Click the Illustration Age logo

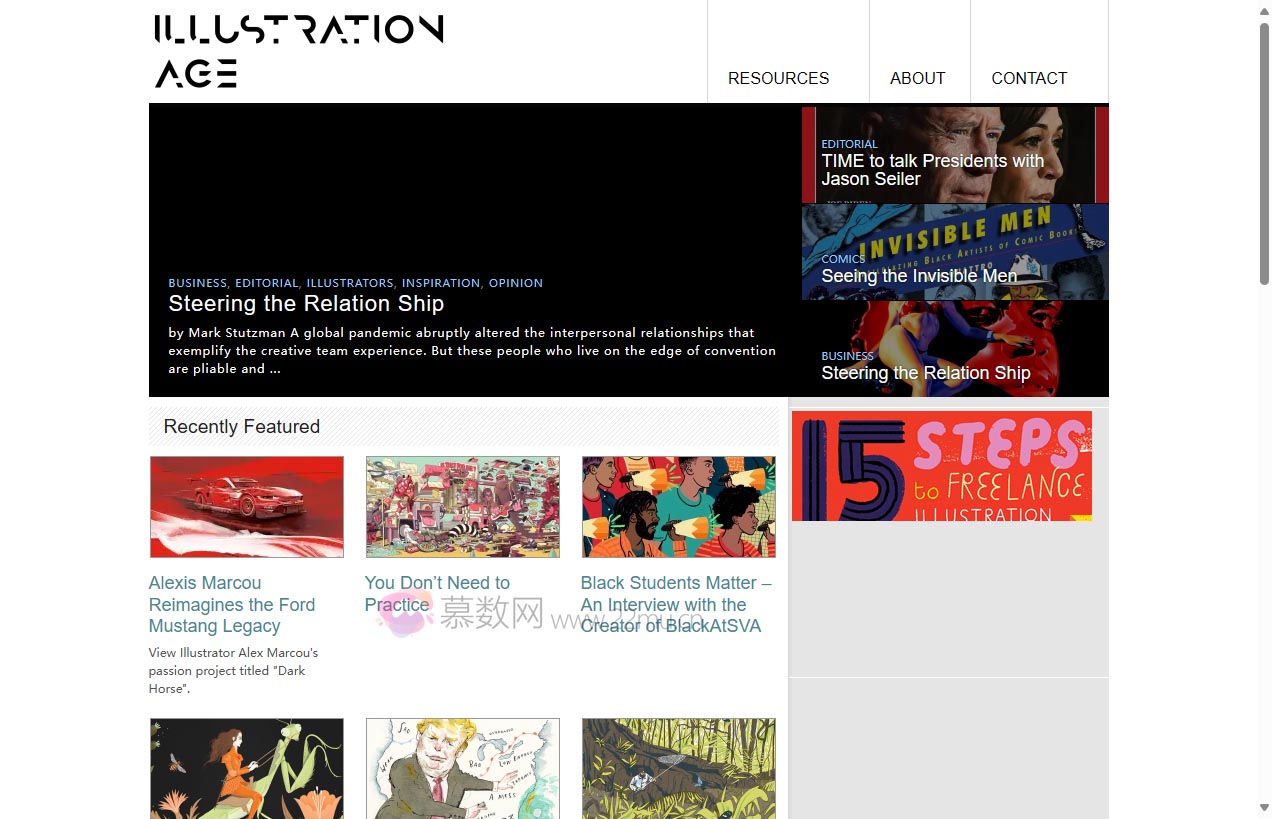point(297,48)
